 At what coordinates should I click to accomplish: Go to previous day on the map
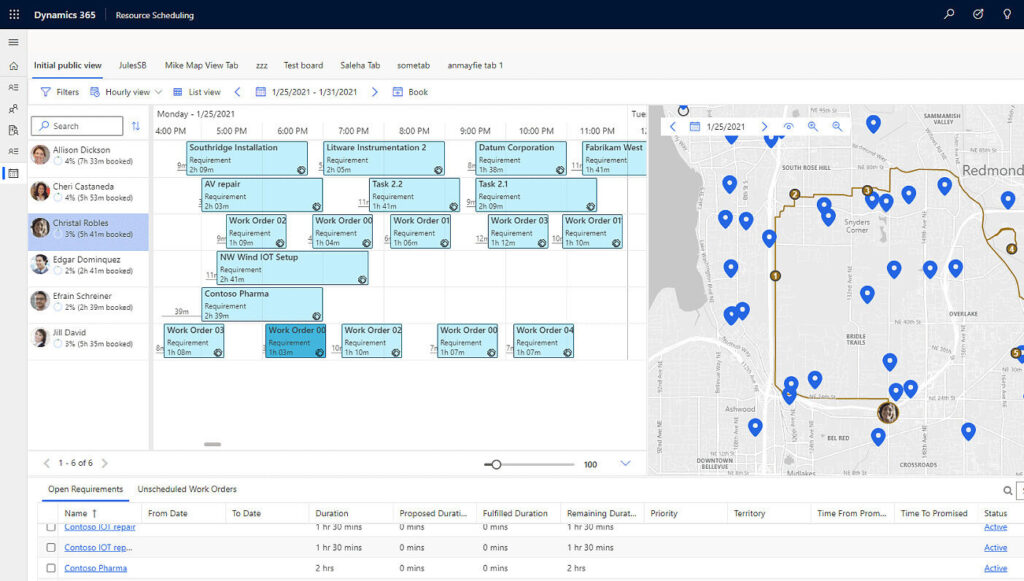(673, 127)
